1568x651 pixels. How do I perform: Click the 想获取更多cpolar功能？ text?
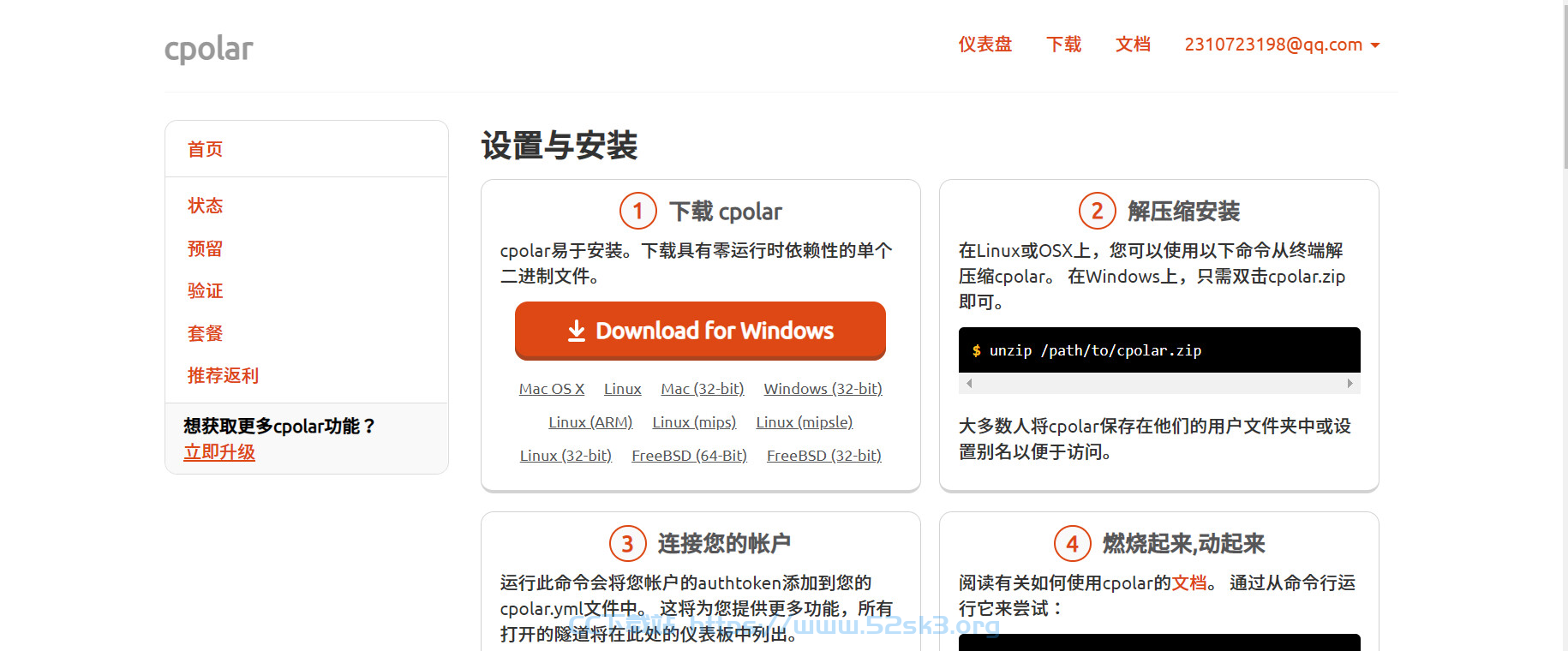[279, 427]
